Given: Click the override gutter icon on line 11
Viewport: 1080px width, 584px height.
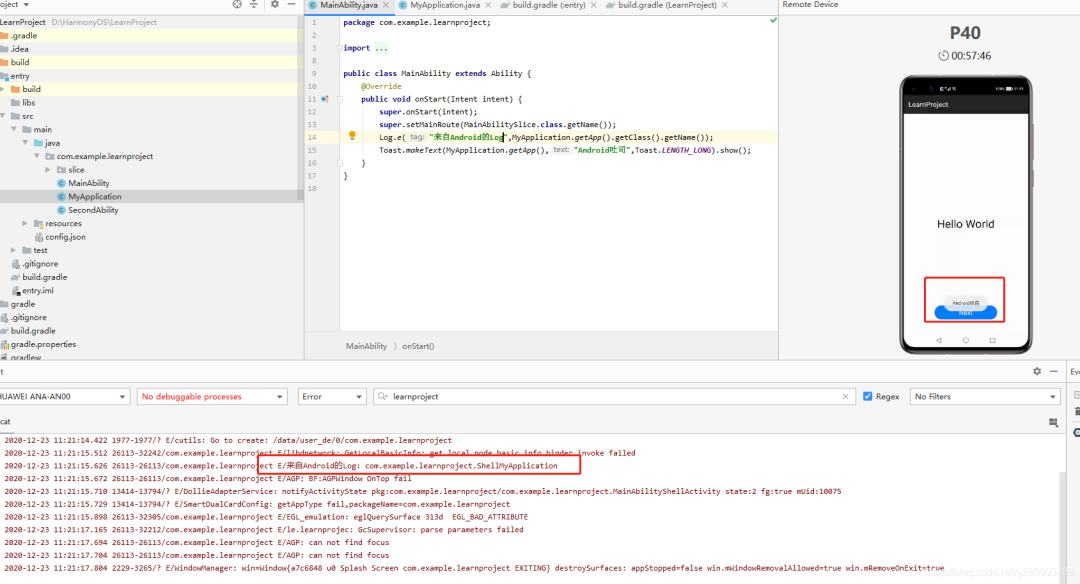Looking at the screenshot, I should coord(325,99).
